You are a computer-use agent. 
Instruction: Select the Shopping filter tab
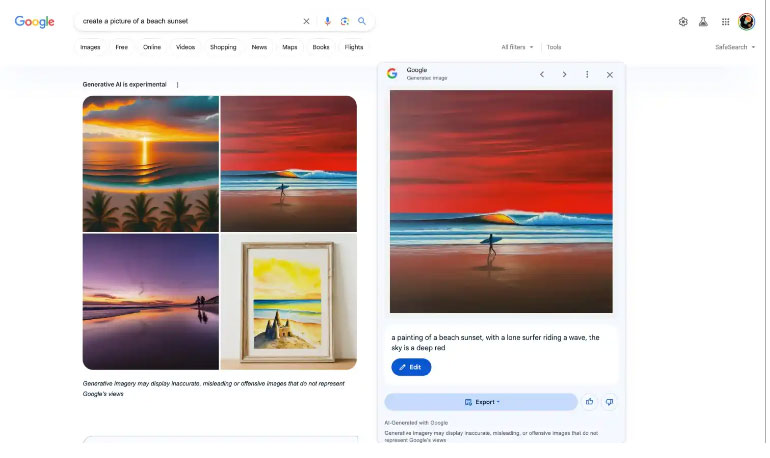(x=223, y=47)
